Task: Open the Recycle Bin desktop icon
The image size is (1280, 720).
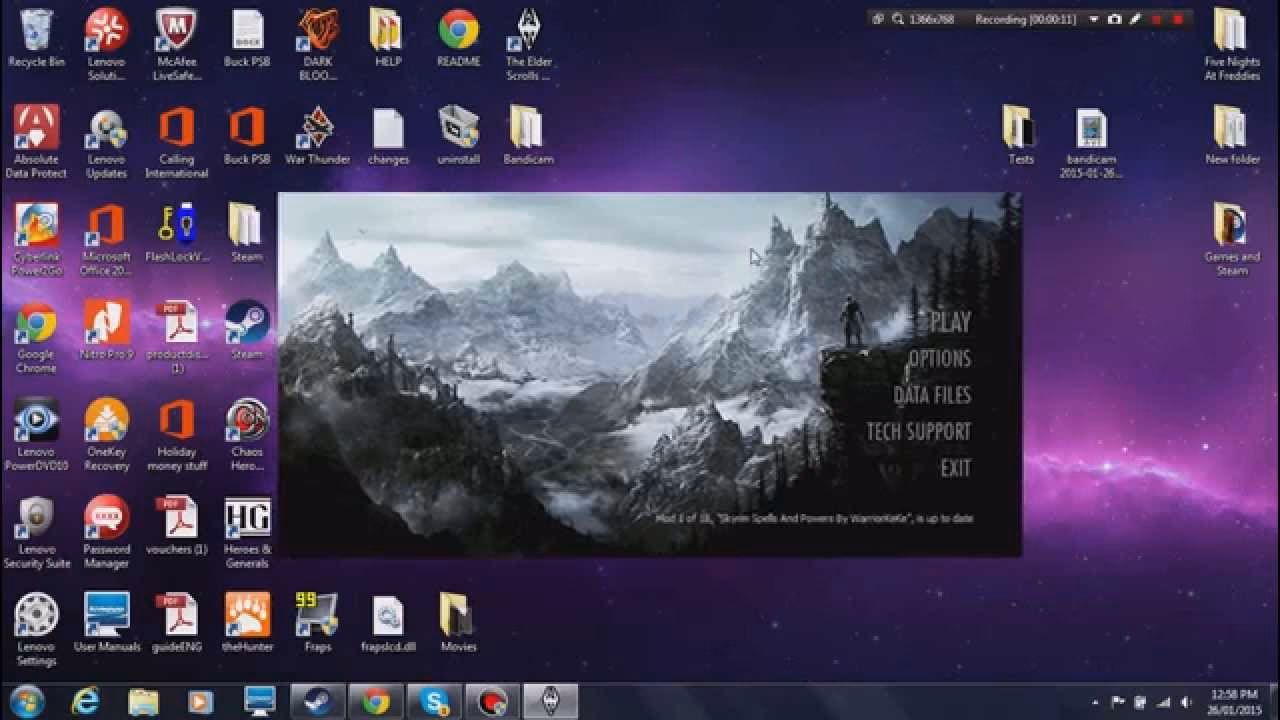Action: click(36, 38)
